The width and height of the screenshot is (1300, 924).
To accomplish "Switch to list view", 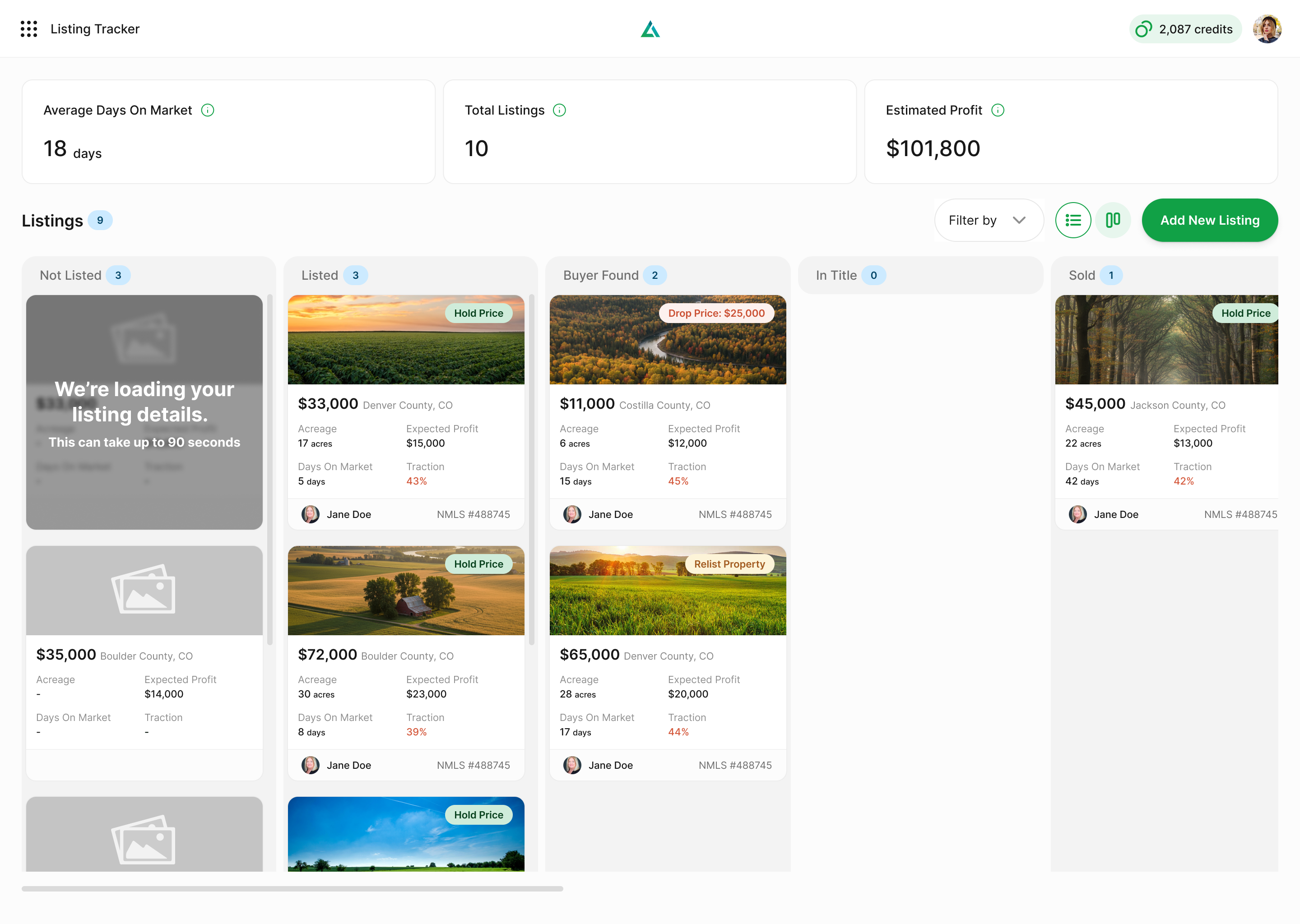I will tap(1073, 220).
